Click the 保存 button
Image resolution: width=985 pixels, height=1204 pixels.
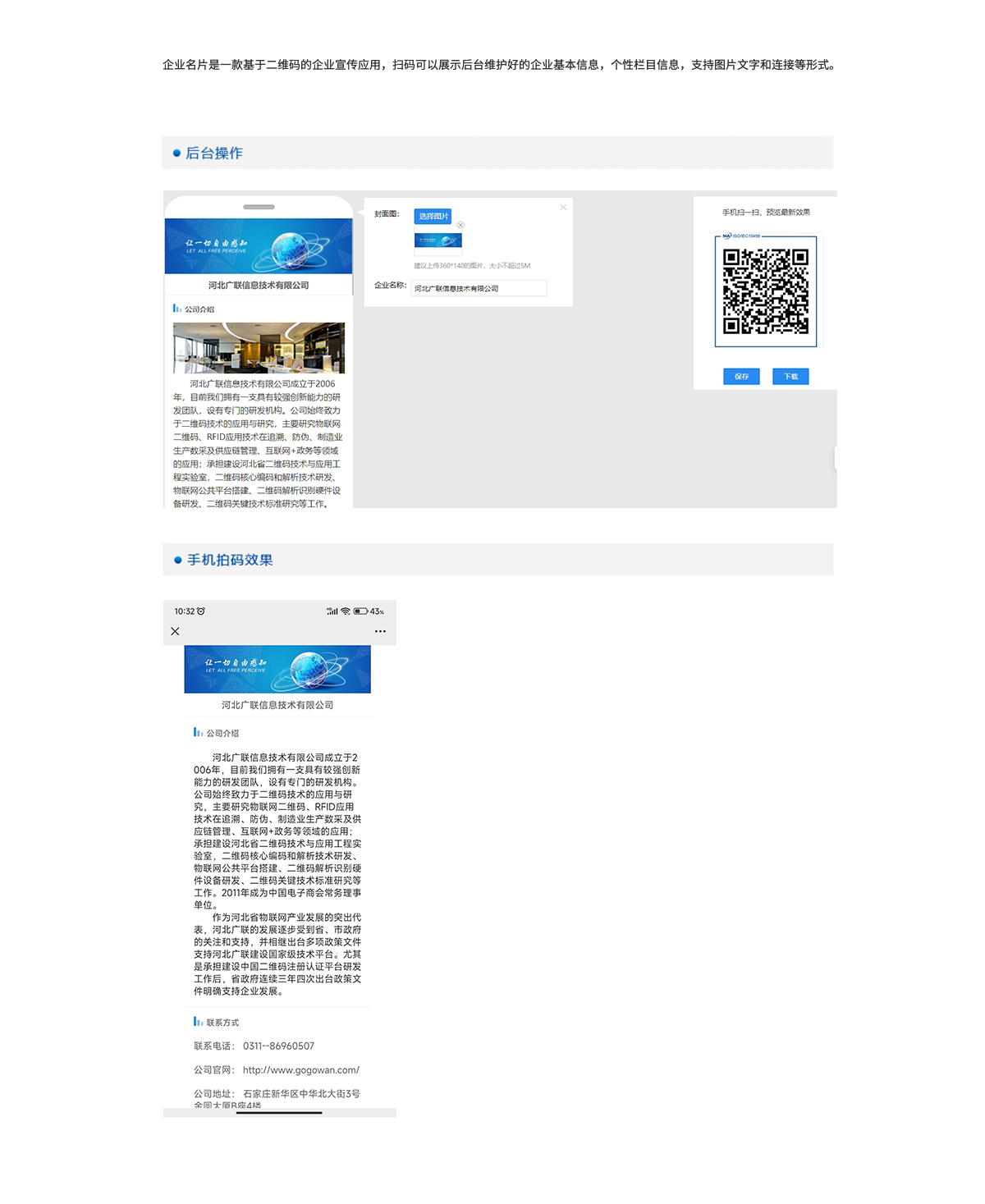pyautogui.click(x=741, y=376)
